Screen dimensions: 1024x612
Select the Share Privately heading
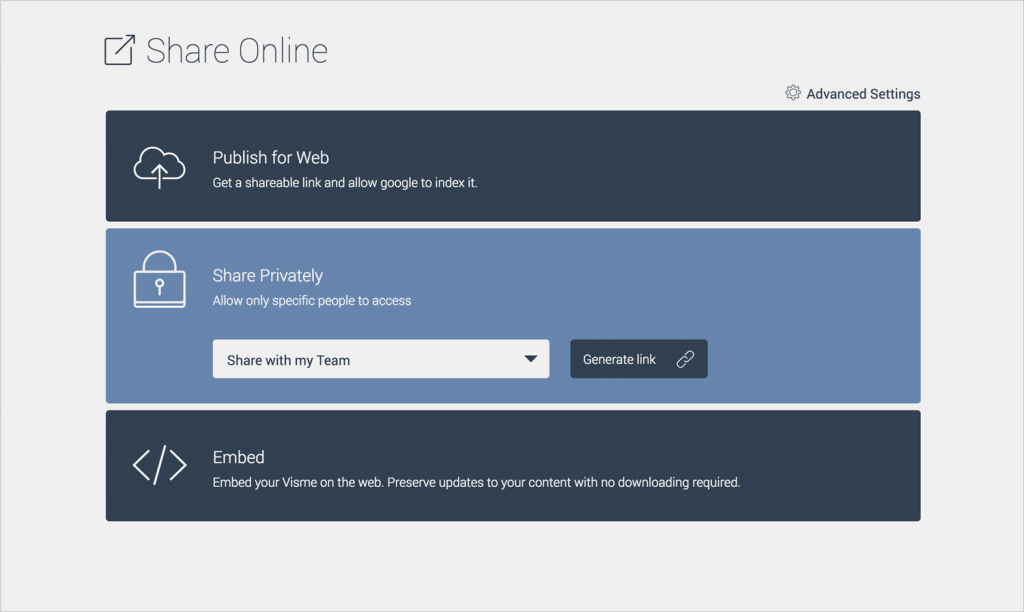[268, 276]
